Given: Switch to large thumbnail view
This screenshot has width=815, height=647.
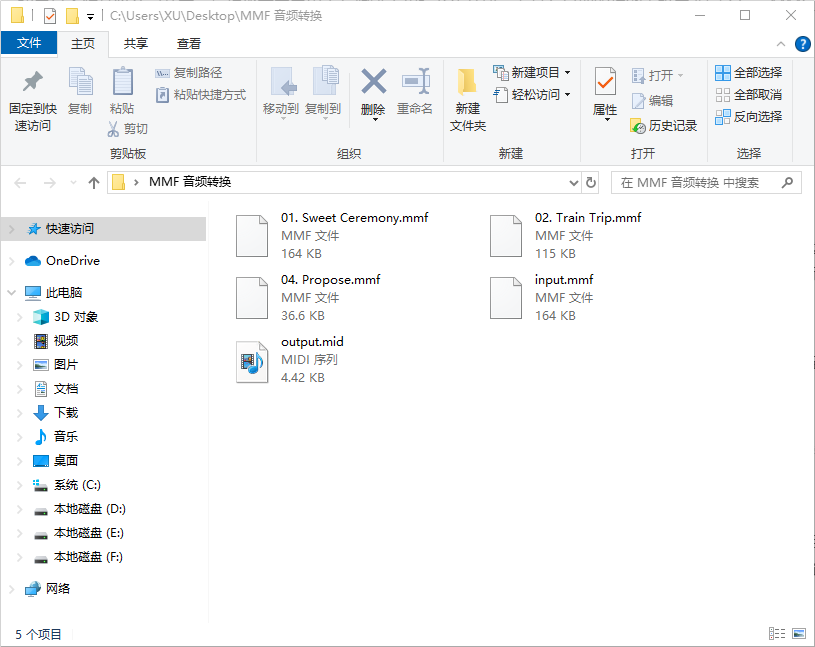Looking at the screenshot, I should (798, 632).
